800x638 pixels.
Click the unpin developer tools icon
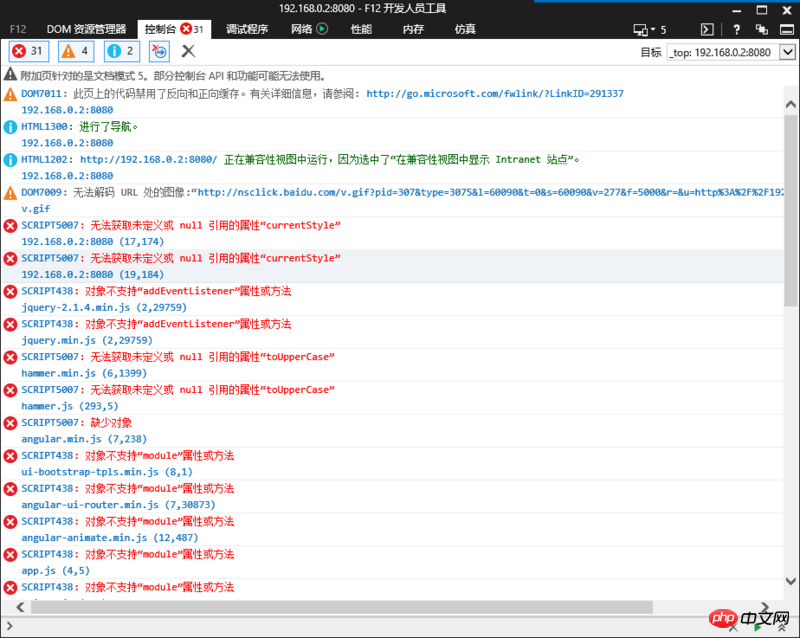[x=762, y=30]
